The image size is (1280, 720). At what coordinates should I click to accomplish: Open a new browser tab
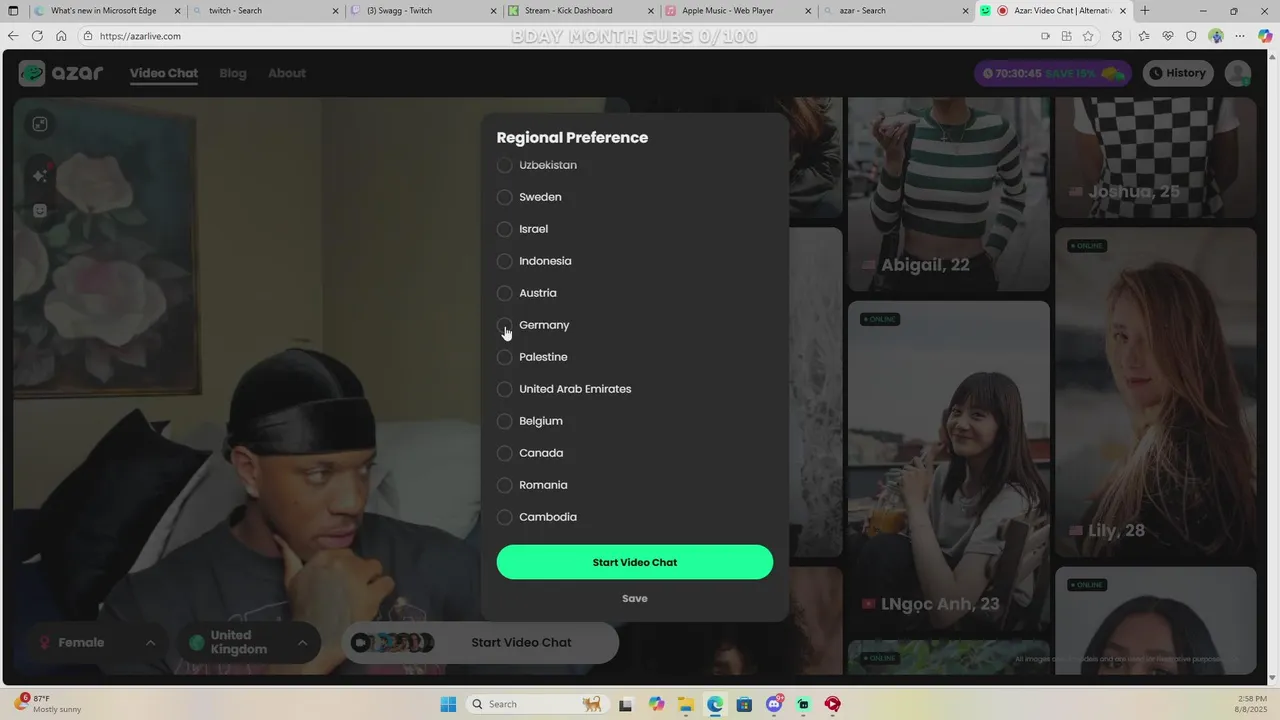pos(1145,11)
